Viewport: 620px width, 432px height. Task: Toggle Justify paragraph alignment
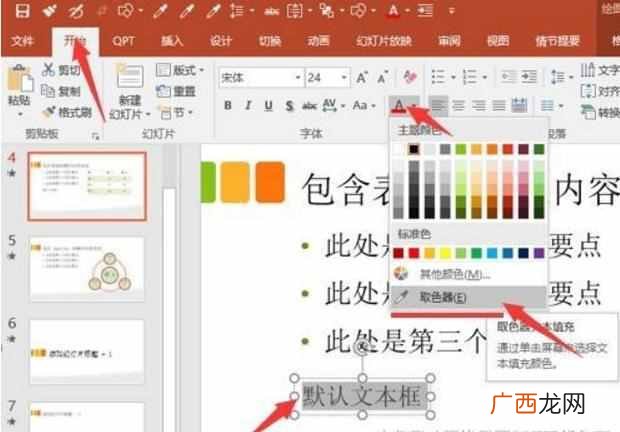[499, 106]
